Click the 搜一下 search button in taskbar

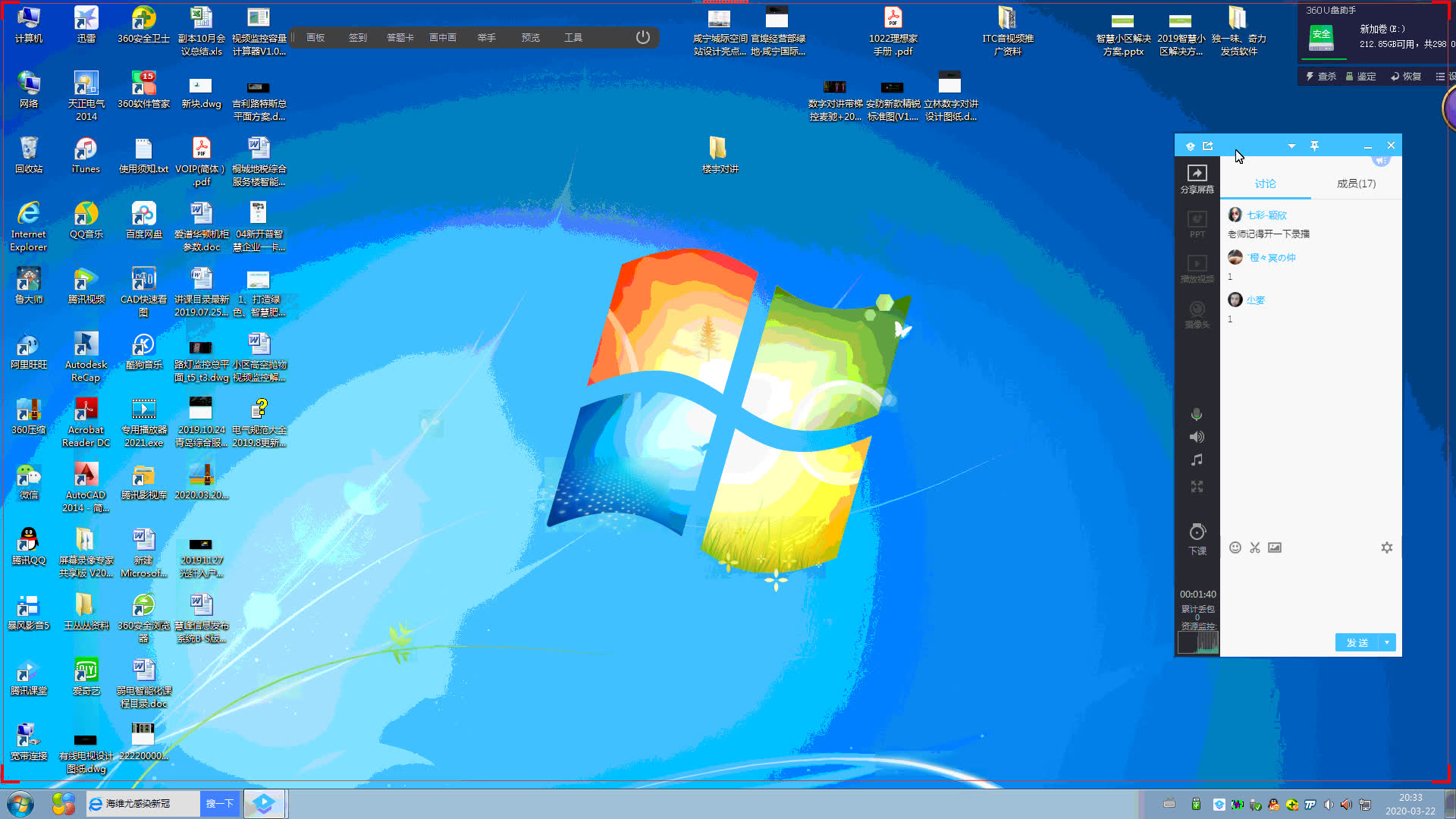pos(220,804)
